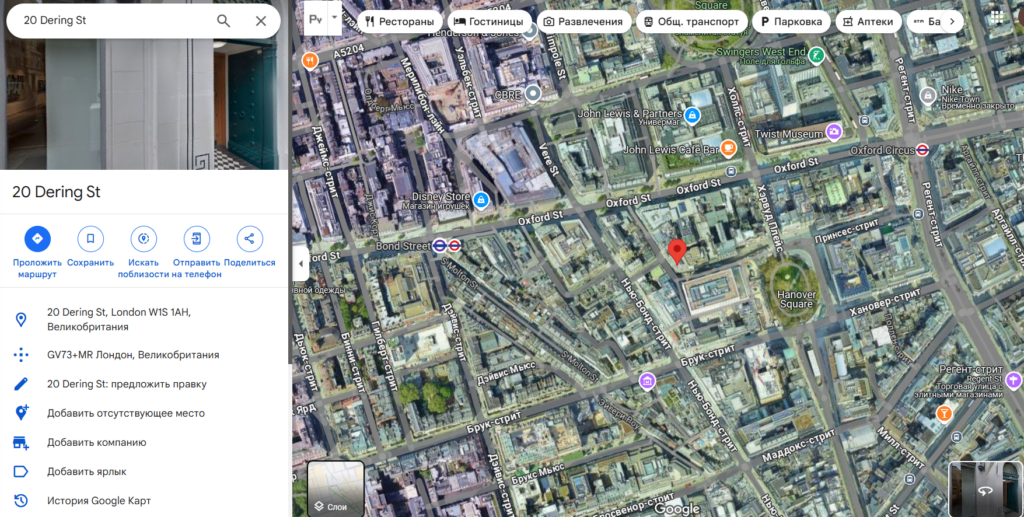1024x517 pixels.
Task: Select the Парковка category chip
Action: [791, 21]
